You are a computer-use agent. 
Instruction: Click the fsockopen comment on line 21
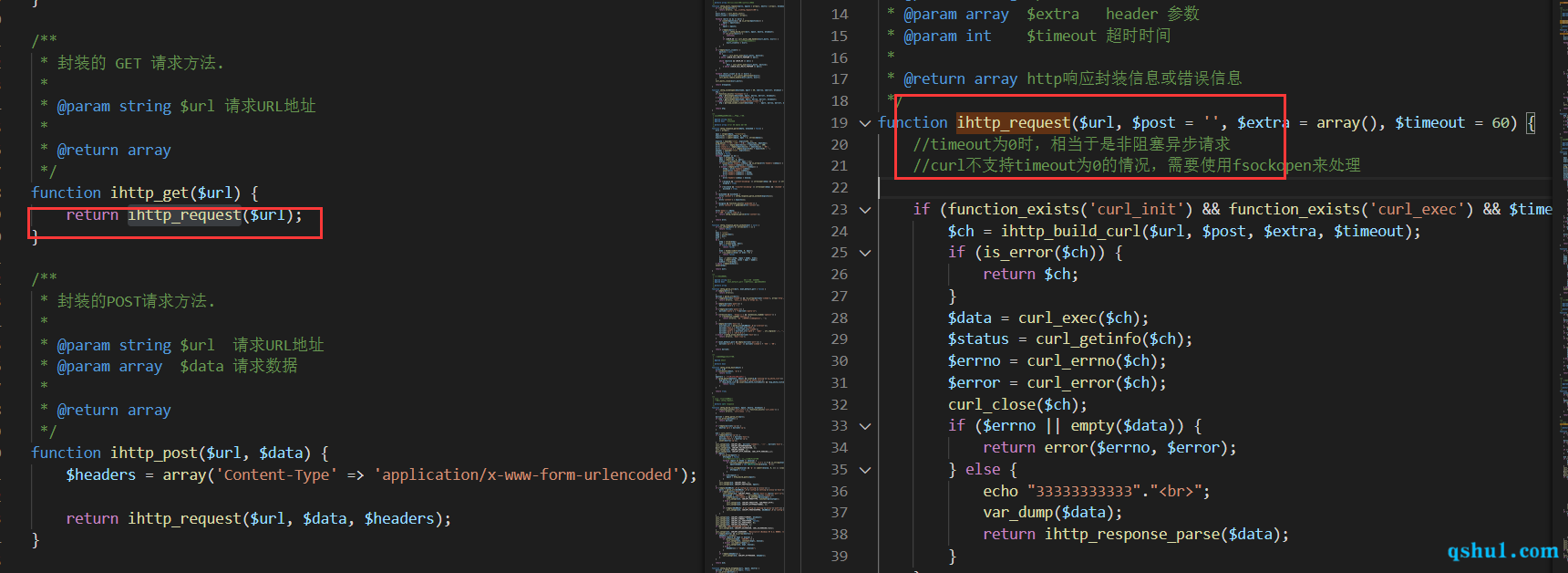(x=1136, y=166)
